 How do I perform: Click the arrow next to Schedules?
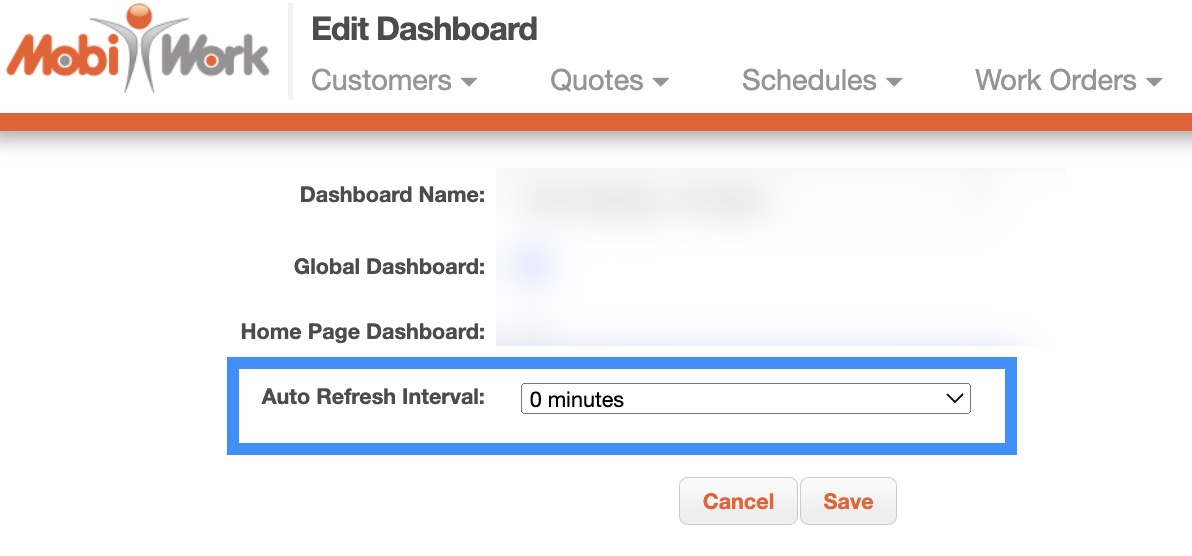click(894, 82)
